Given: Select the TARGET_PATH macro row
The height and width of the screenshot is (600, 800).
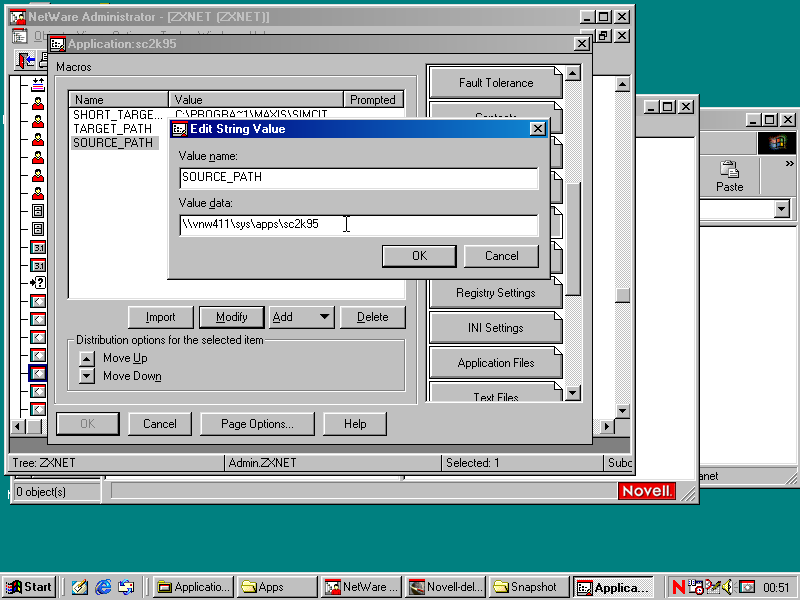Looking at the screenshot, I should pos(113,129).
